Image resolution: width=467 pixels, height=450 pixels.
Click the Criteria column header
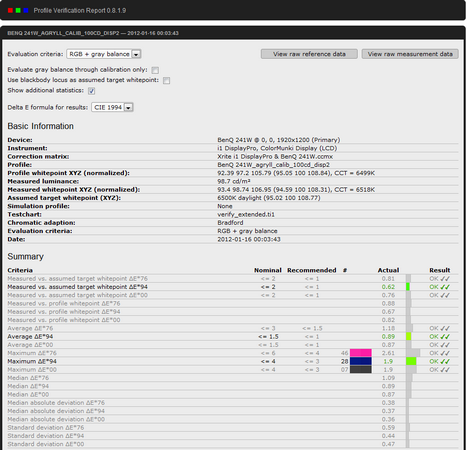tap(20, 270)
